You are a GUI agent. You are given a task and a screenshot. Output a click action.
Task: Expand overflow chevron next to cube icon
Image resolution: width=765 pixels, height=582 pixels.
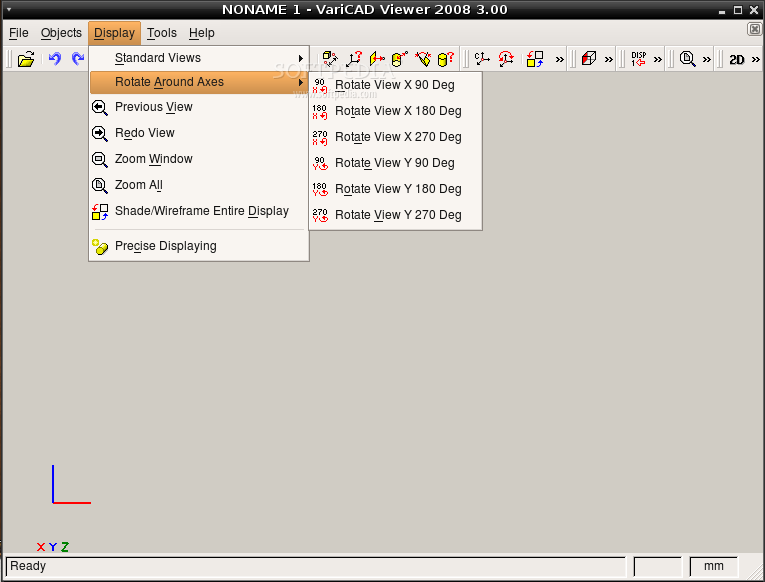(x=608, y=60)
